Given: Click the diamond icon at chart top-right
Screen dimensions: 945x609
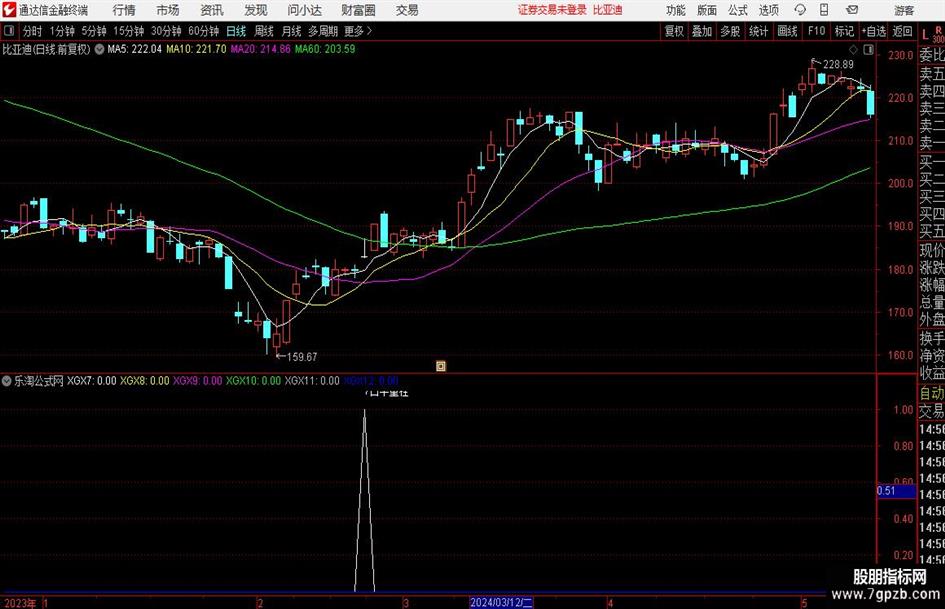Looking at the screenshot, I should (853, 50).
